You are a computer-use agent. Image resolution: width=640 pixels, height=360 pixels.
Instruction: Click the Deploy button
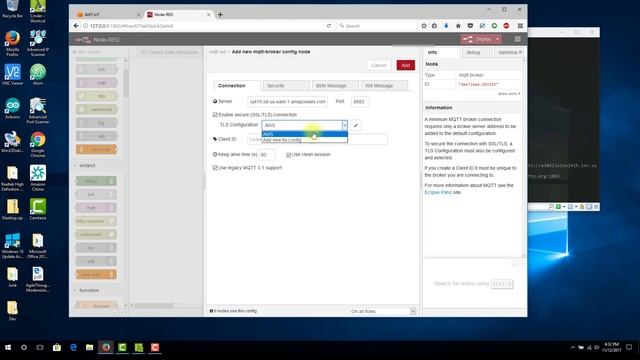tap(478, 39)
